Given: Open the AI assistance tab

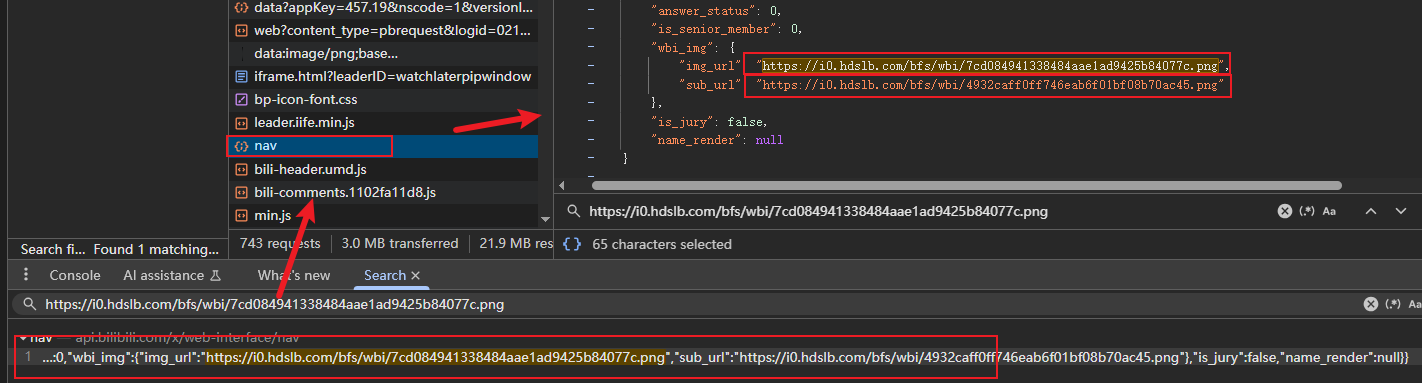Looking at the screenshot, I should (x=171, y=275).
